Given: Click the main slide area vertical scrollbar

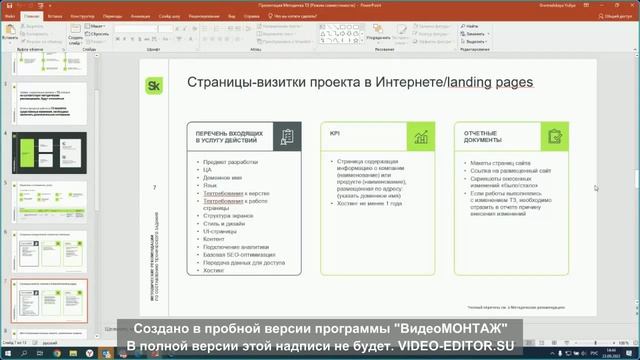Looking at the screenshot, I should (636, 180).
